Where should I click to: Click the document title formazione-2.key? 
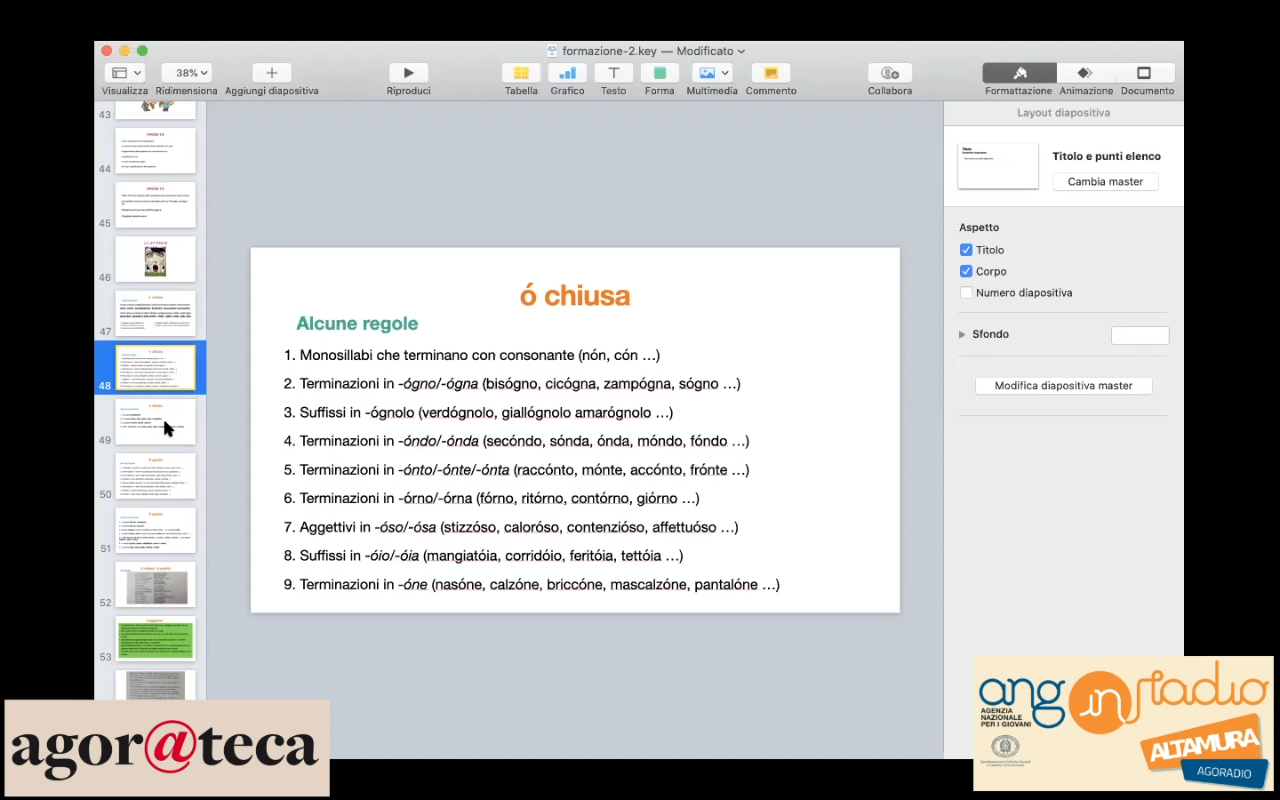(610, 51)
